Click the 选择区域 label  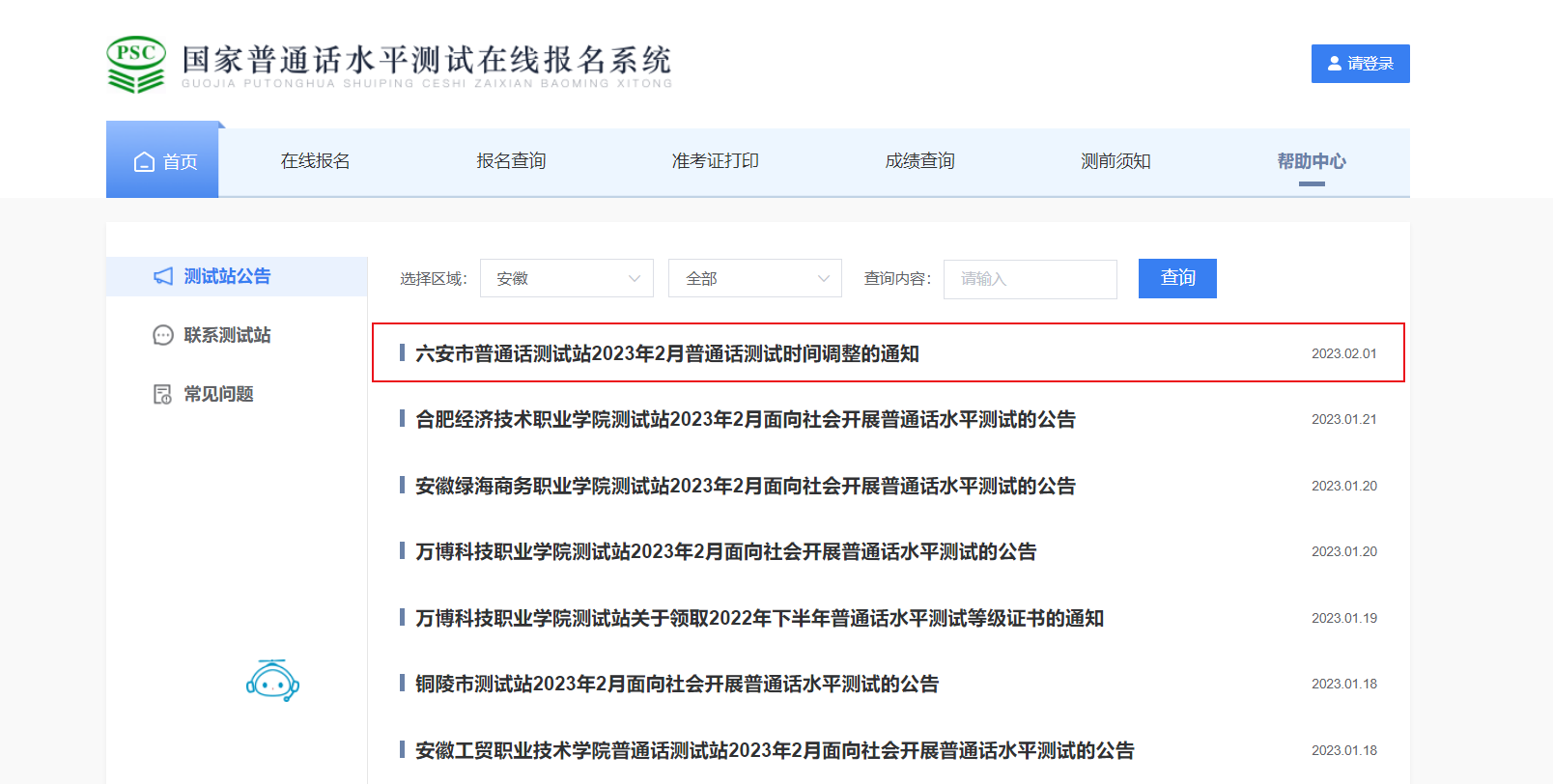[x=434, y=279]
